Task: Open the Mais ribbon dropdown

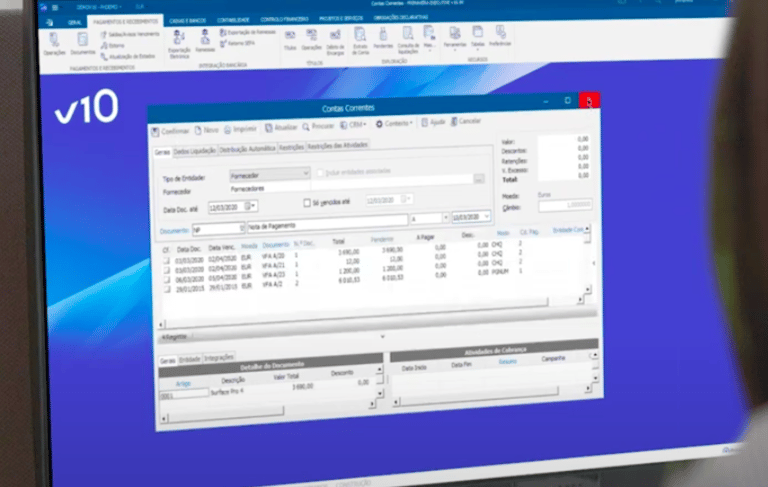Action: (429, 38)
